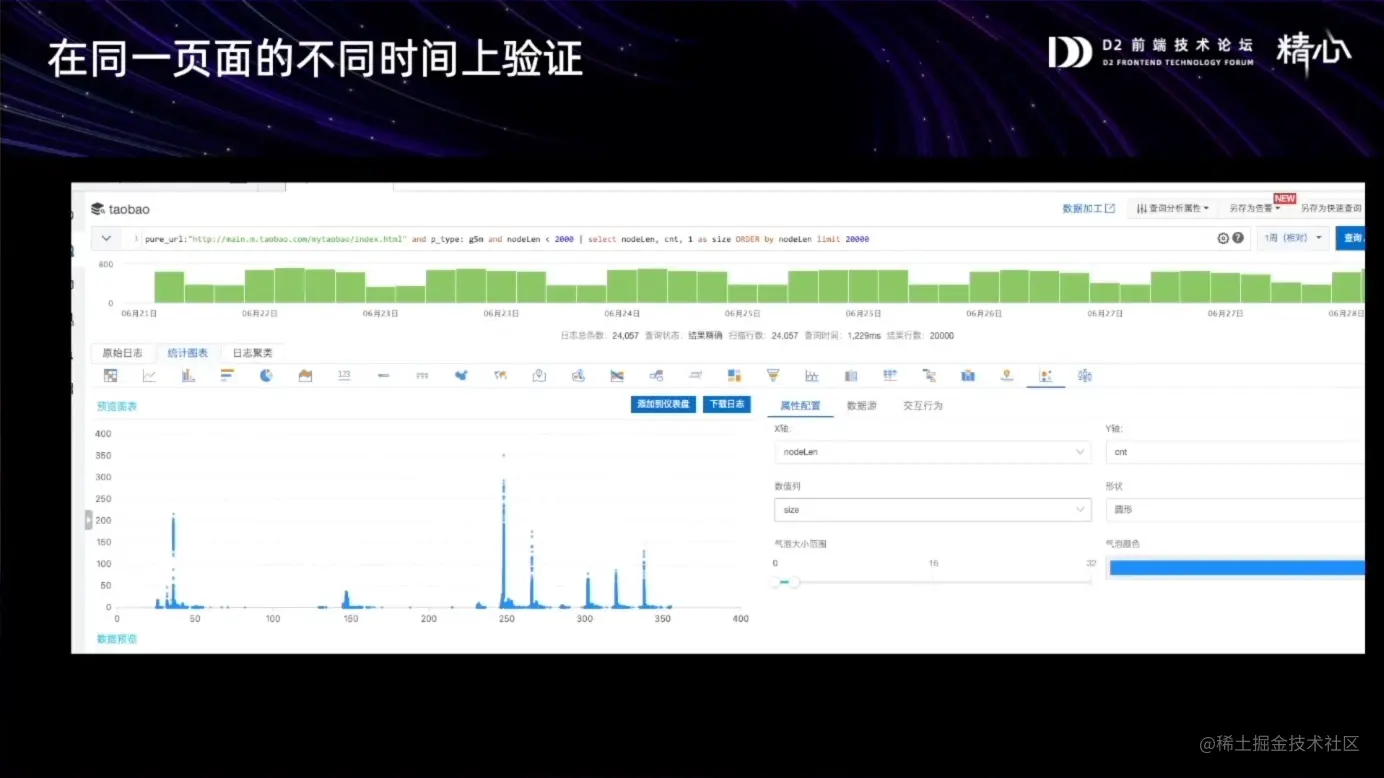Image resolution: width=1384 pixels, height=778 pixels.
Task: Select the Sankey flow diagram icon
Action: pyautogui.click(x=617, y=376)
